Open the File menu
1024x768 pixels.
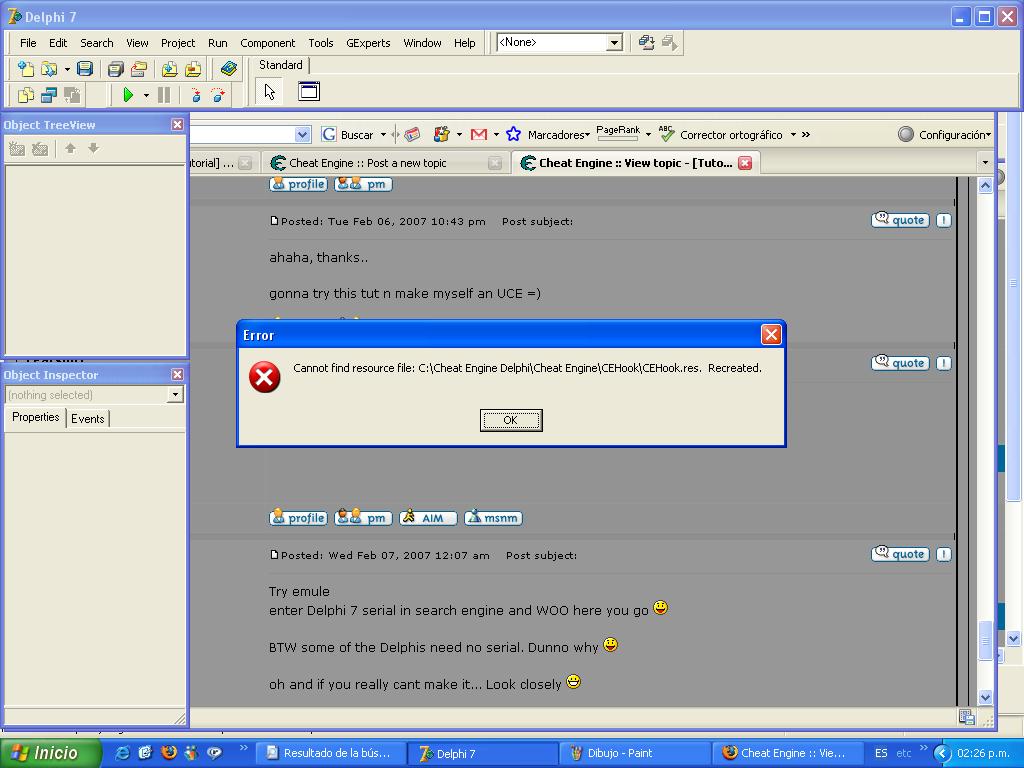pos(28,43)
